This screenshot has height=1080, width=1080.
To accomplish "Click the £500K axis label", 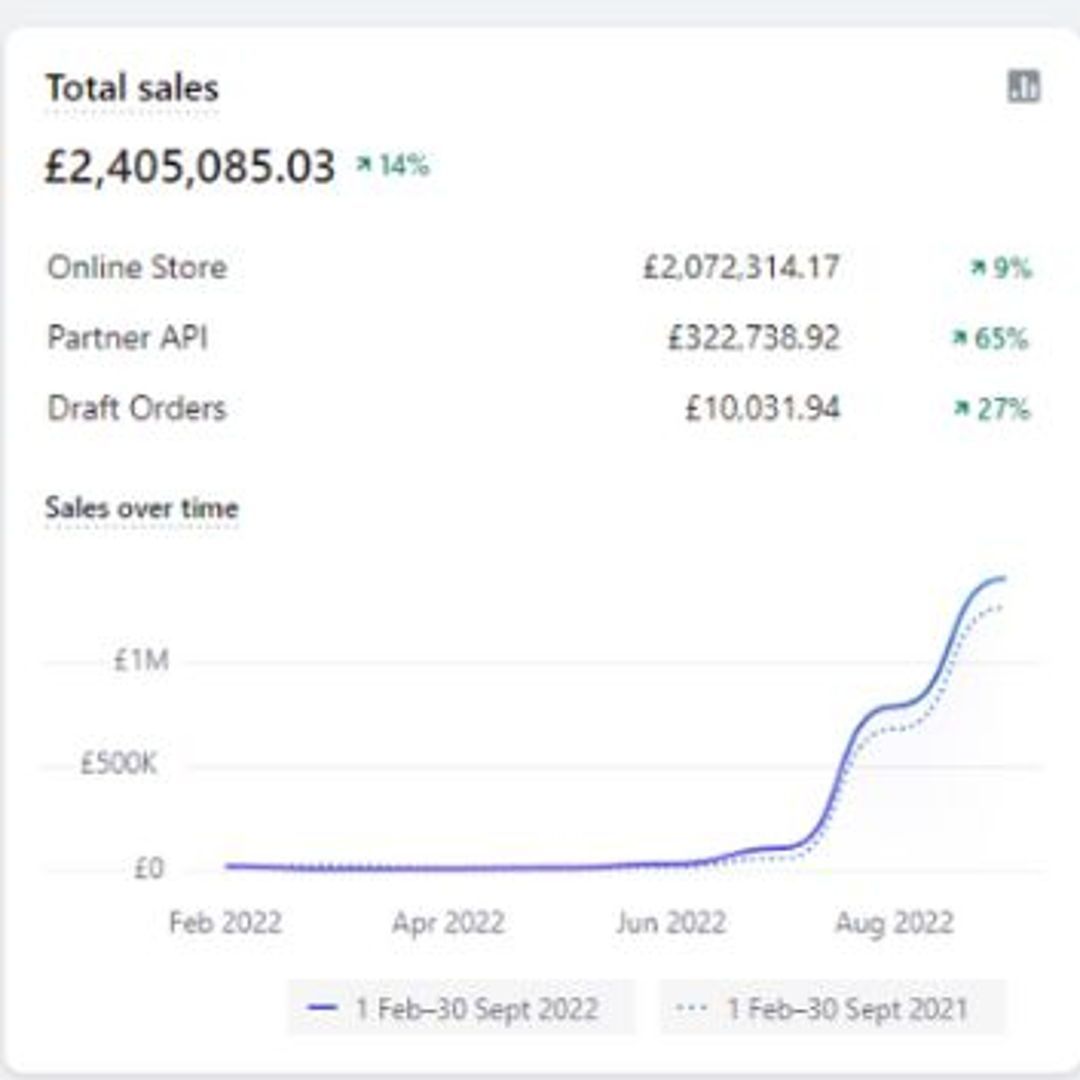I will tap(118, 763).
